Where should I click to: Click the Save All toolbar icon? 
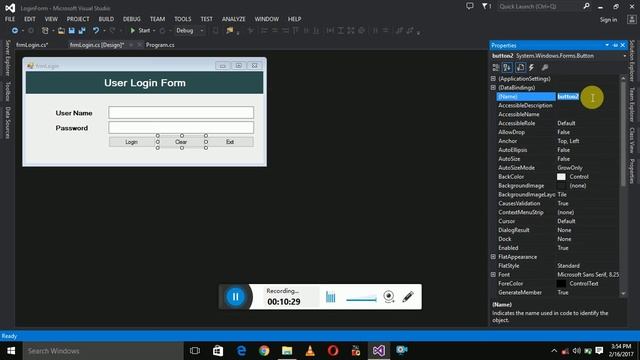82,31
